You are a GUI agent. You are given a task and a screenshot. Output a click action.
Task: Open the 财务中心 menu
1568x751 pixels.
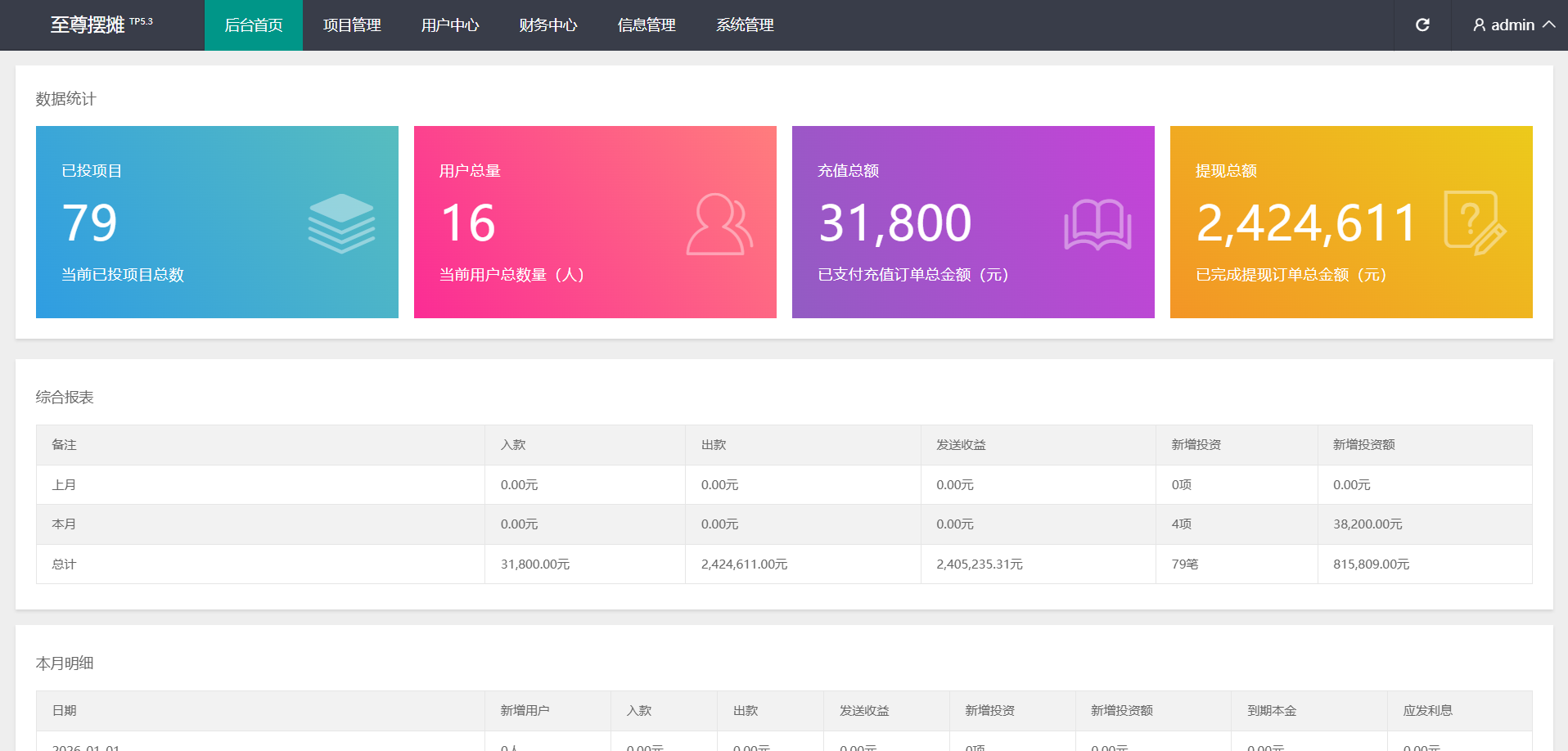pos(548,25)
